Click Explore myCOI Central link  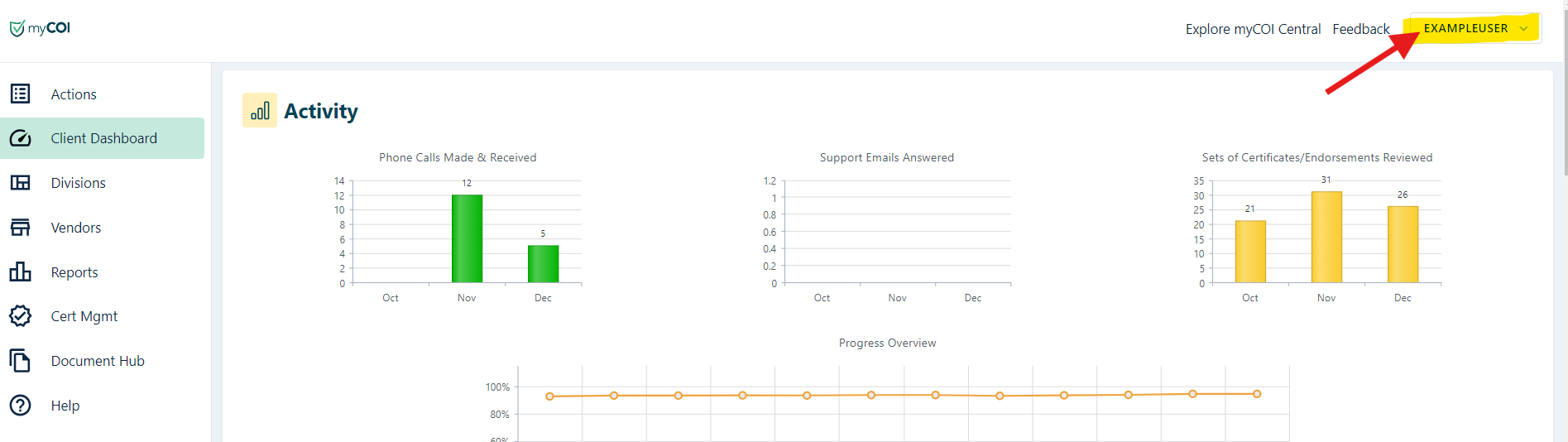[x=1253, y=29]
